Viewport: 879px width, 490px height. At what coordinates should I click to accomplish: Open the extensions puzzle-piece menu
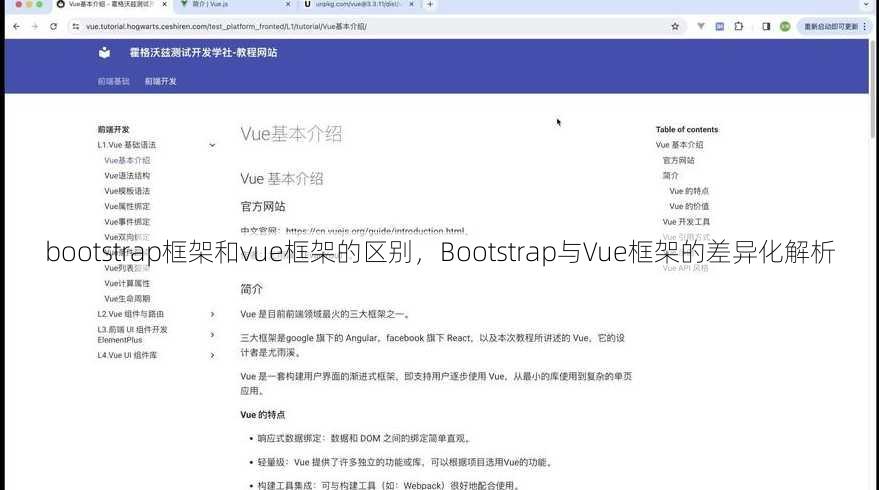[x=739, y=26]
